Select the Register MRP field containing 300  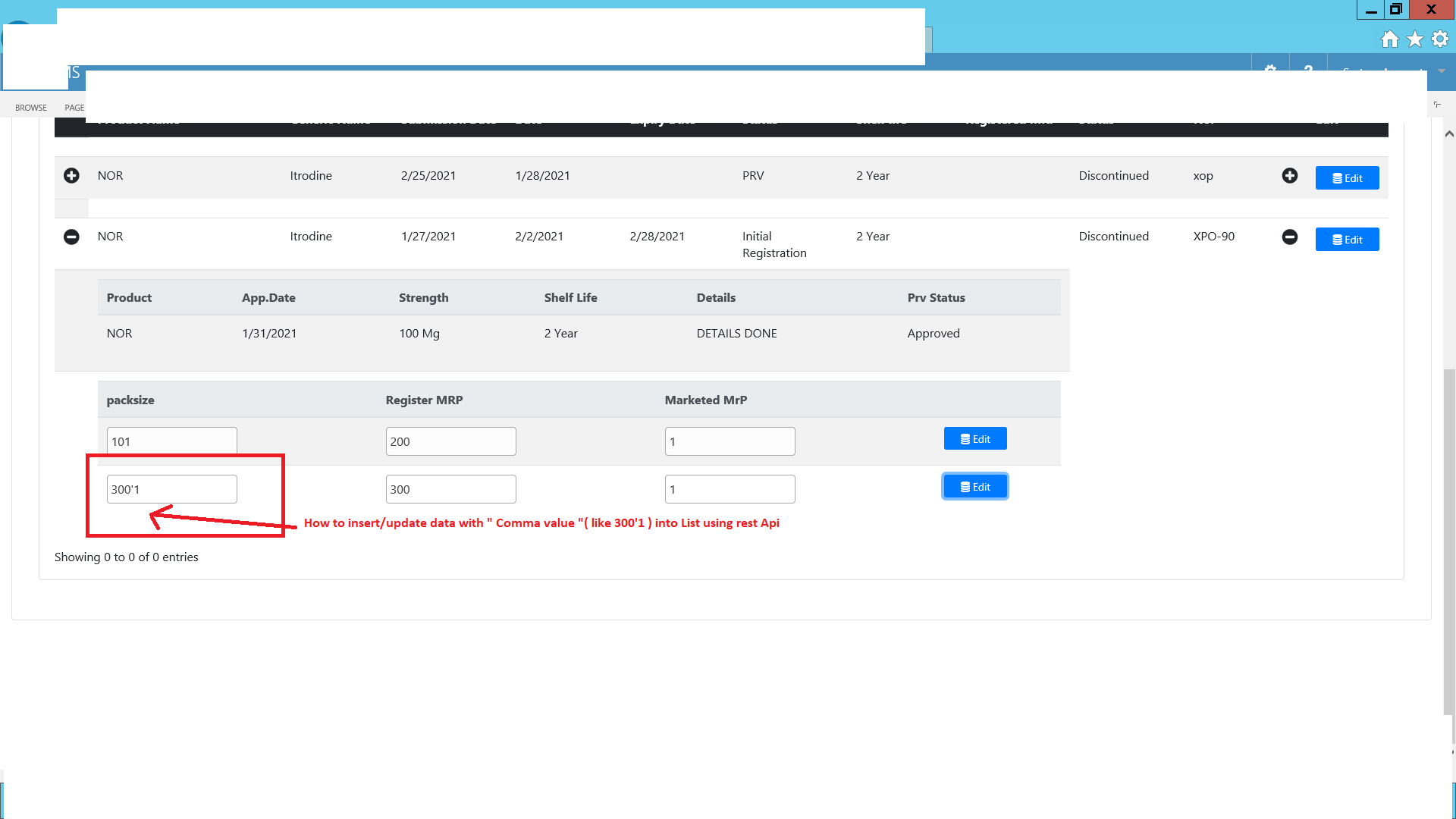pos(450,489)
